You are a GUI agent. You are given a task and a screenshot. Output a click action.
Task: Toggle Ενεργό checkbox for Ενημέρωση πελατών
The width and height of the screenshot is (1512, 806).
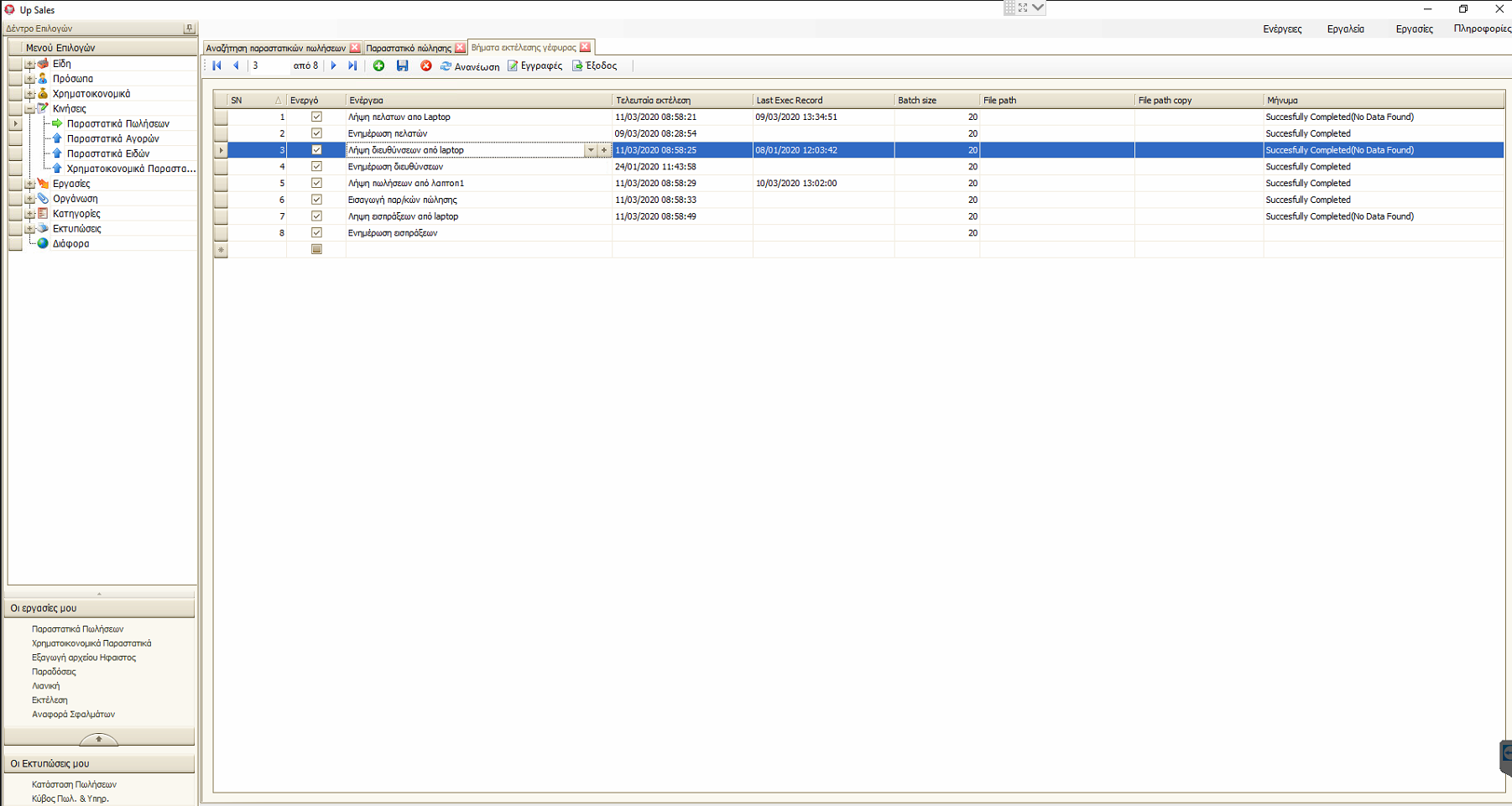(316, 133)
